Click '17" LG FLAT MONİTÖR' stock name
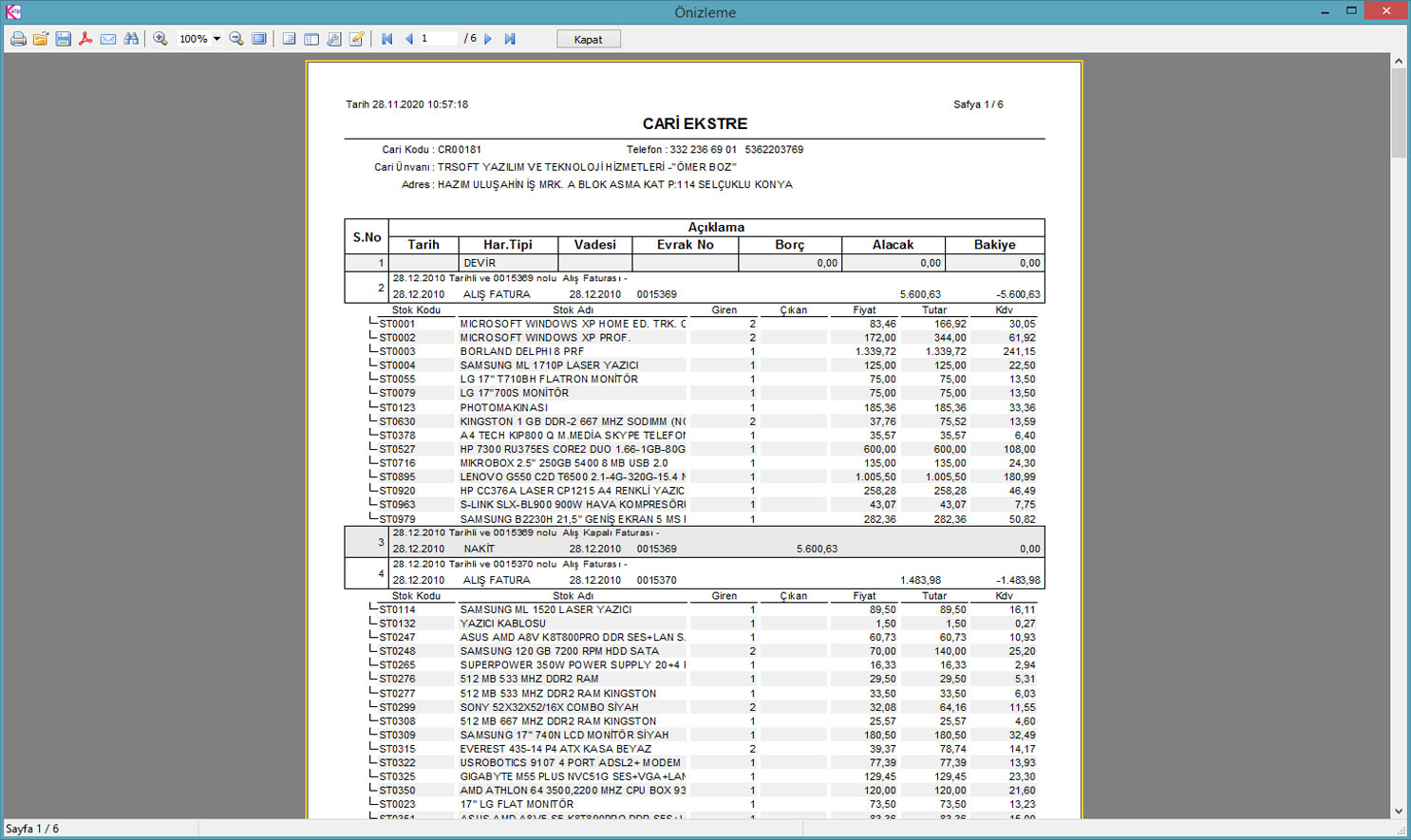The width and height of the screenshot is (1411, 840). pos(517,804)
